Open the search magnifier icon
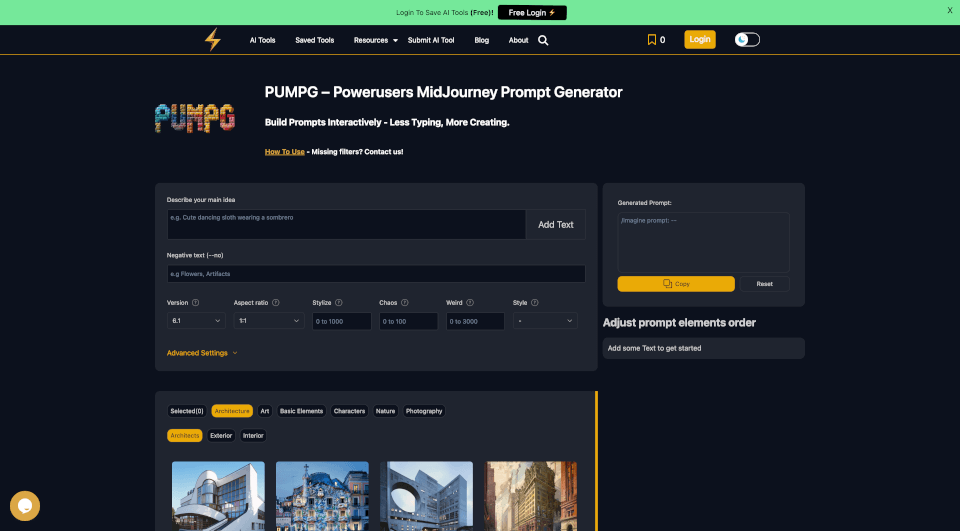Image resolution: width=960 pixels, height=531 pixels. [543, 40]
